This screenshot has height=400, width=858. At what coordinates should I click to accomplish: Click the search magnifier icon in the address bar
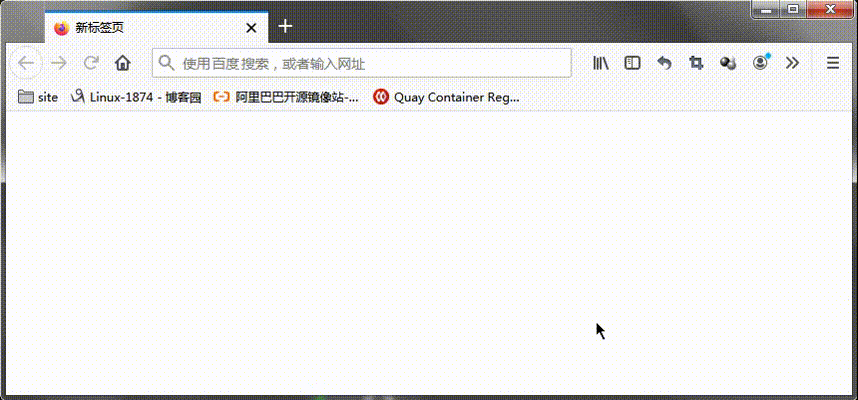click(166, 63)
